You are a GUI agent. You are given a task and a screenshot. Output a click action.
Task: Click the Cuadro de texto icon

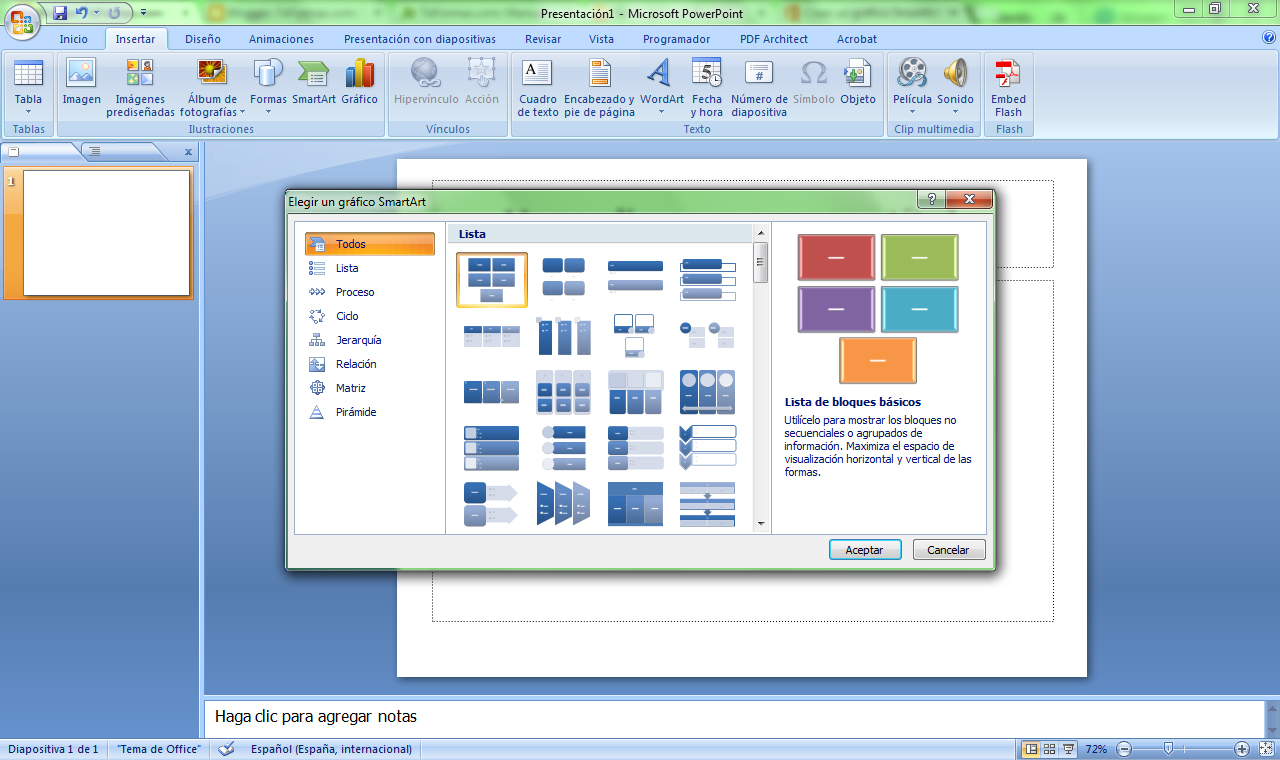[538, 75]
